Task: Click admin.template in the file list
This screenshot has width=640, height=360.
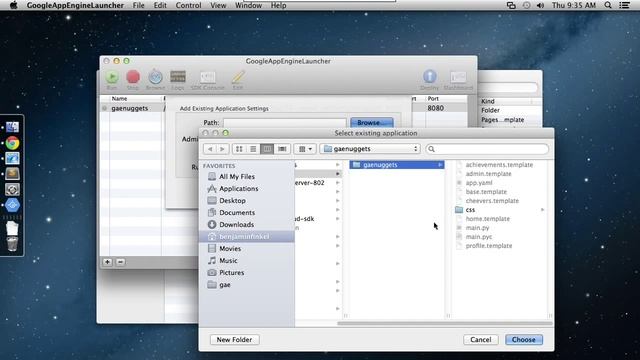Action: coord(488,173)
